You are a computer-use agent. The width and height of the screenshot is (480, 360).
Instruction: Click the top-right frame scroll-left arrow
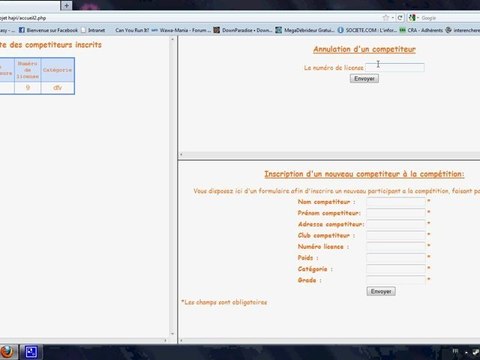tap(181, 154)
